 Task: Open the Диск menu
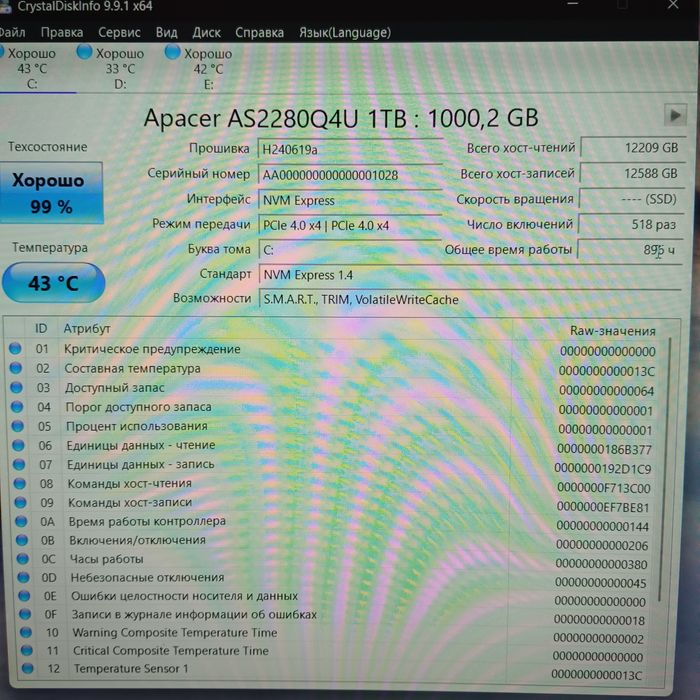coord(206,33)
